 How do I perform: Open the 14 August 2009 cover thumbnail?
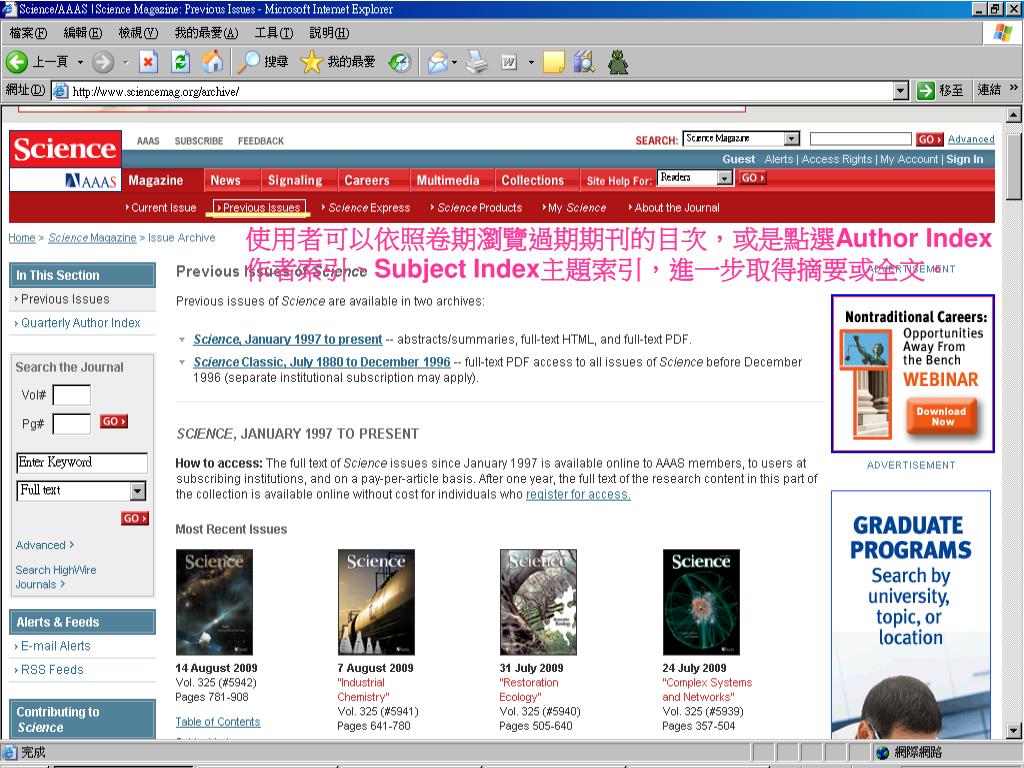214,602
